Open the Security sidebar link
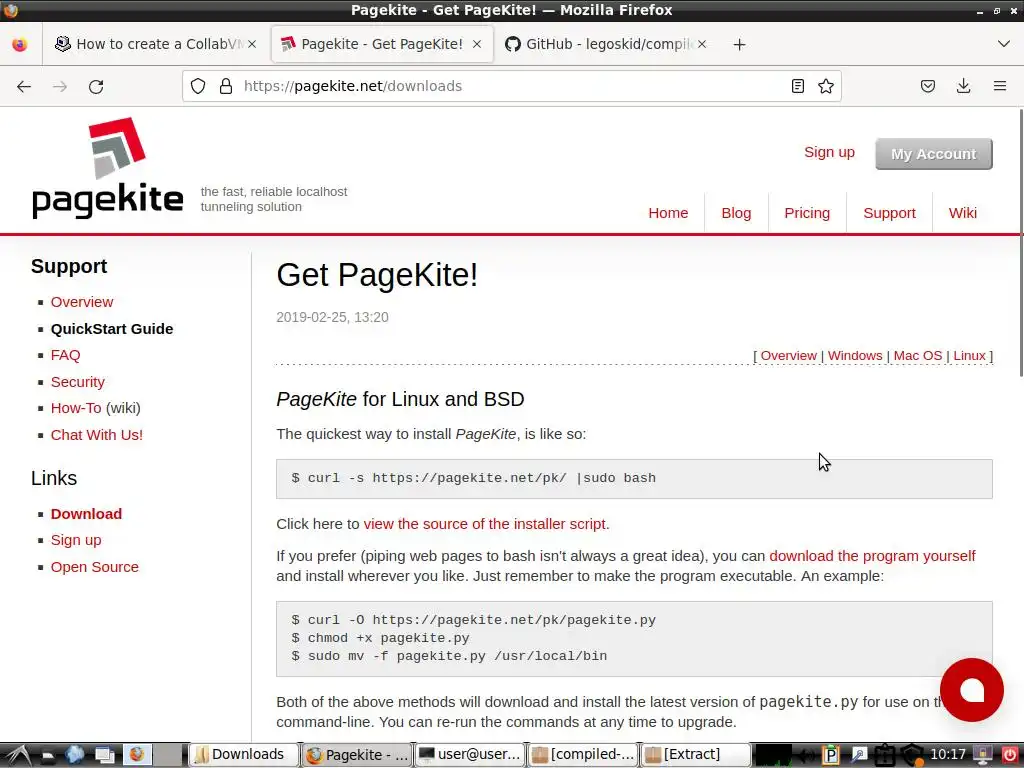The image size is (1024, 768). (78, 382)
